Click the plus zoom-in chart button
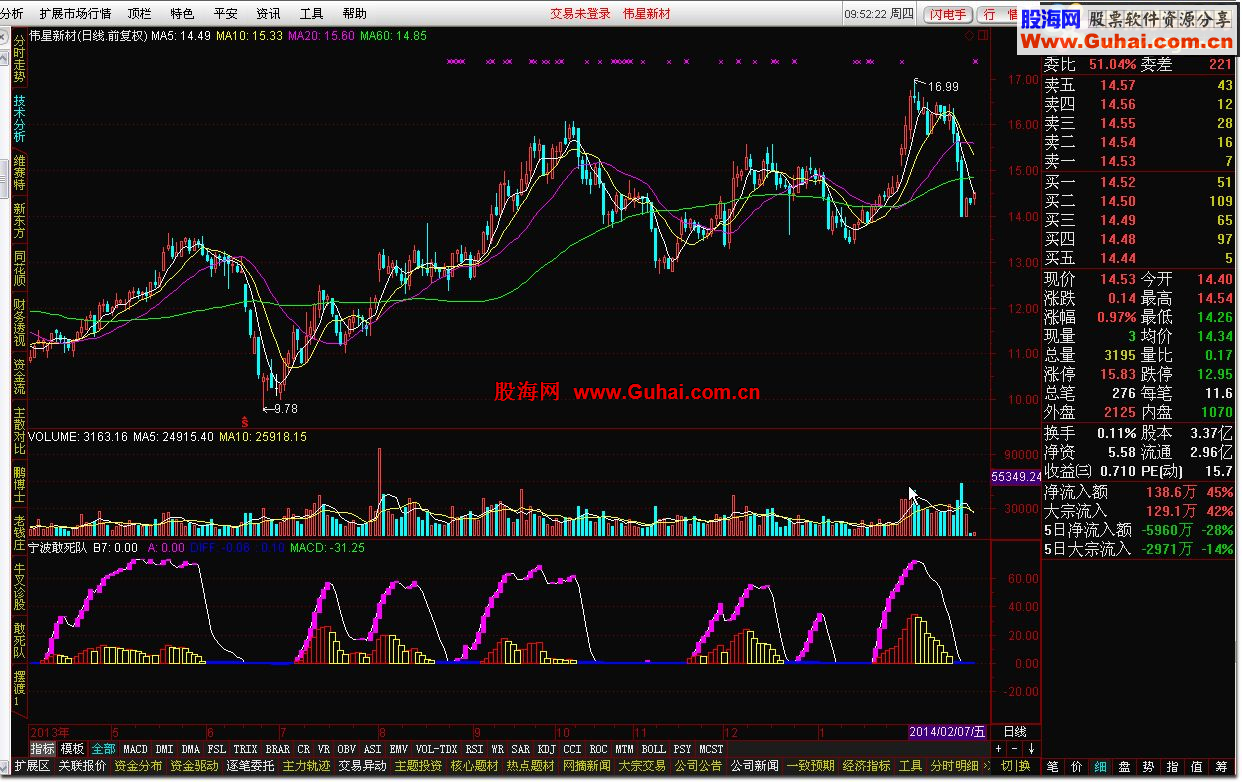Screen dimensions: 1242x782 click(x=999, y=749)
